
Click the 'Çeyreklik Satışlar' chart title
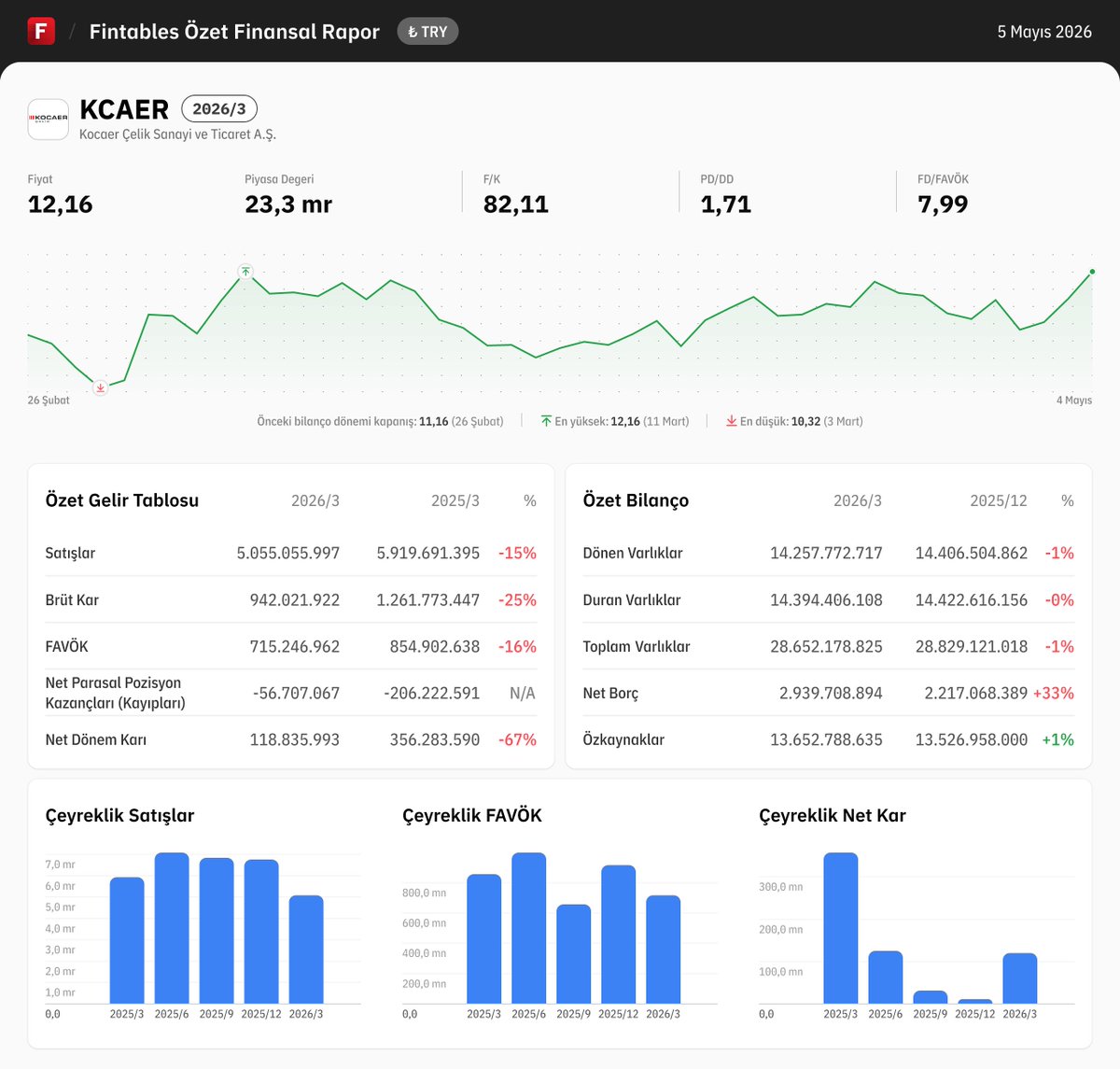tap(120, 816)
